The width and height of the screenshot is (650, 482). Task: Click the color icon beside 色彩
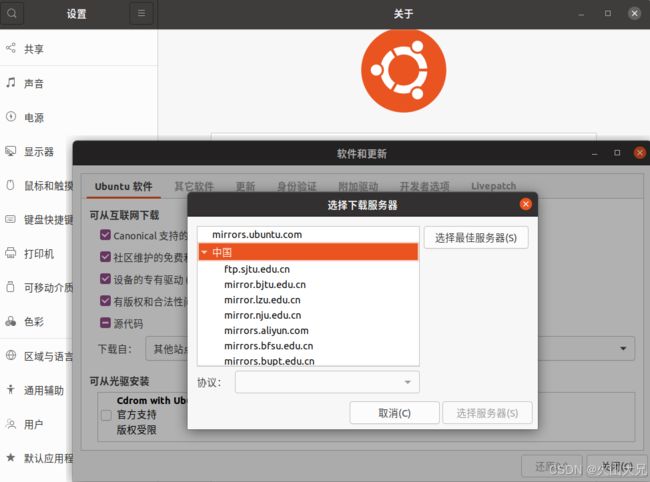[x=11, y=321]
